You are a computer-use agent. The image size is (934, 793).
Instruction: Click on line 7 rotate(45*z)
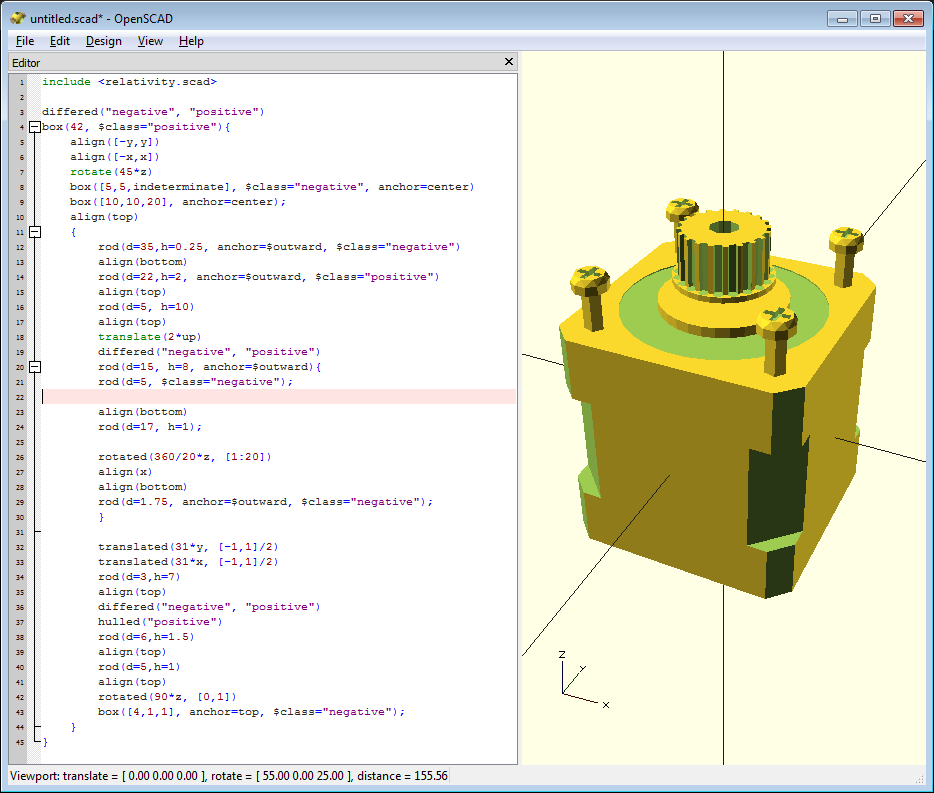pyautogui.click(x=111, y=172)
